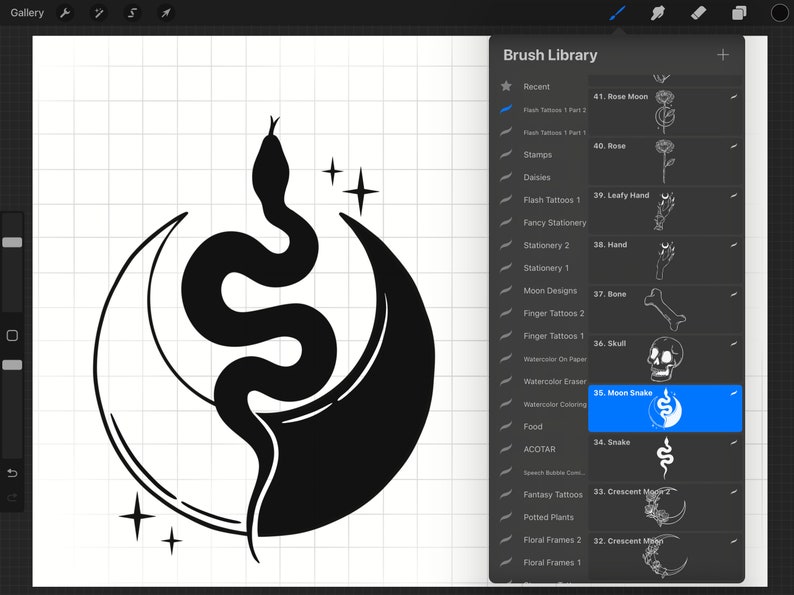
Task: Click the brush-stroke icon beside Daisies
Action: (x=506, y=177)
